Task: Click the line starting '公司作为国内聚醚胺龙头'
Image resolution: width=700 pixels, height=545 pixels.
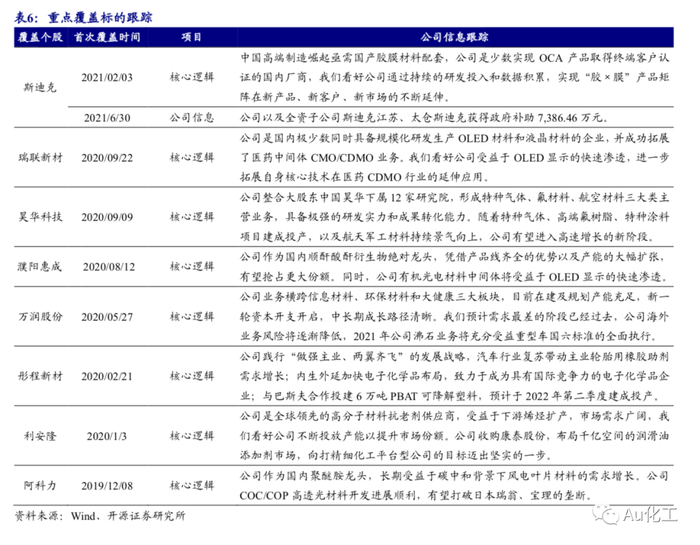Action: 454,476
